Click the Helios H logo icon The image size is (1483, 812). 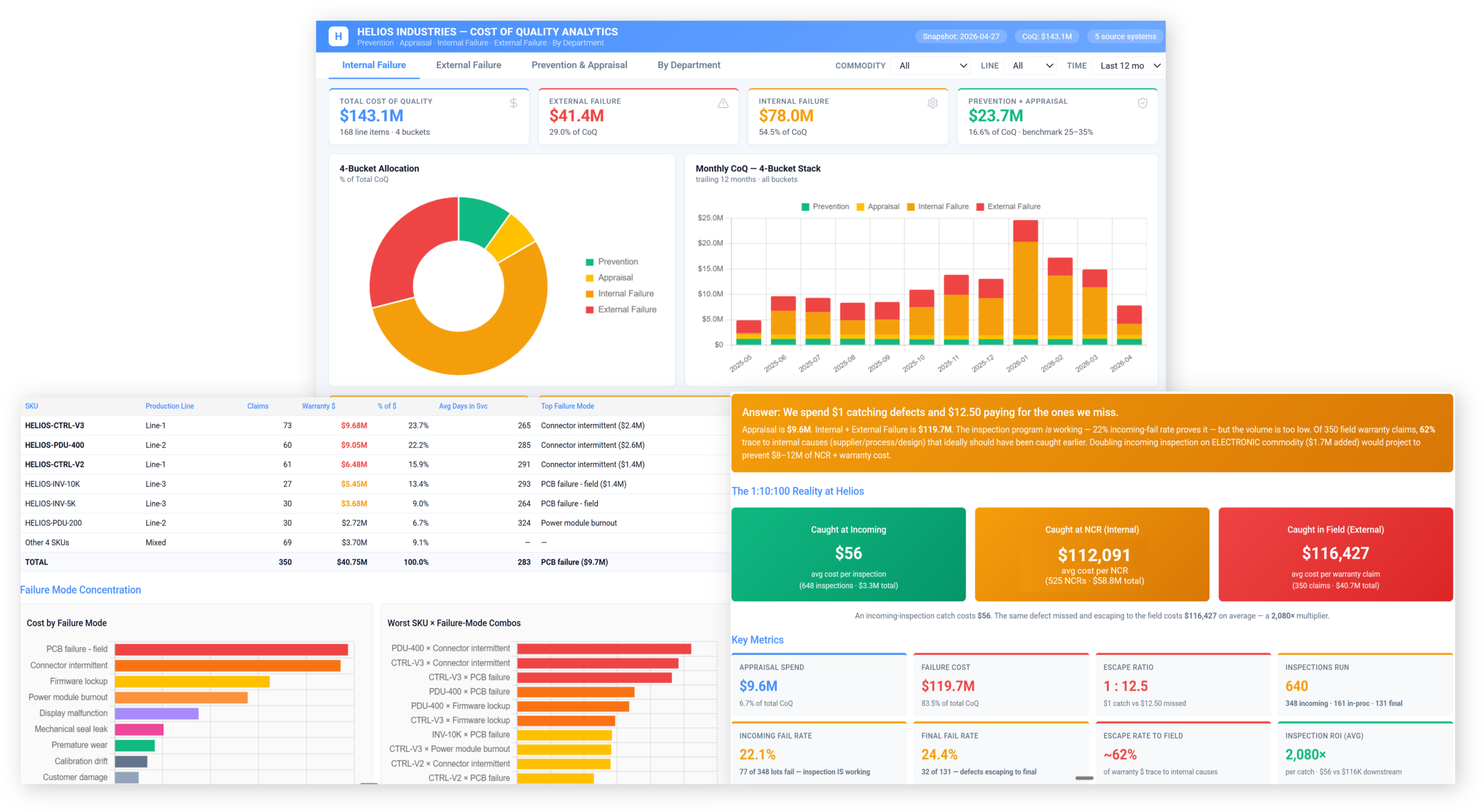[x=338, y=36]
